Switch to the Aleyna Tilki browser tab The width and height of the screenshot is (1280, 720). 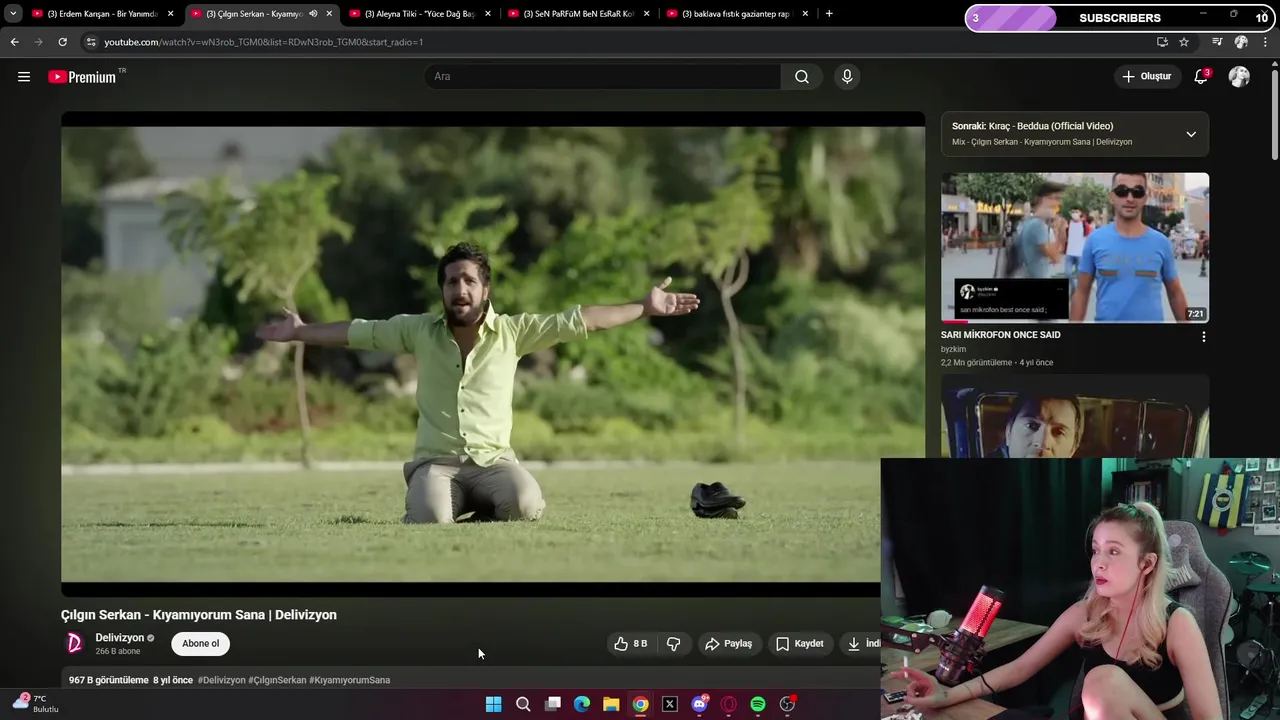(x=418, y=14)
